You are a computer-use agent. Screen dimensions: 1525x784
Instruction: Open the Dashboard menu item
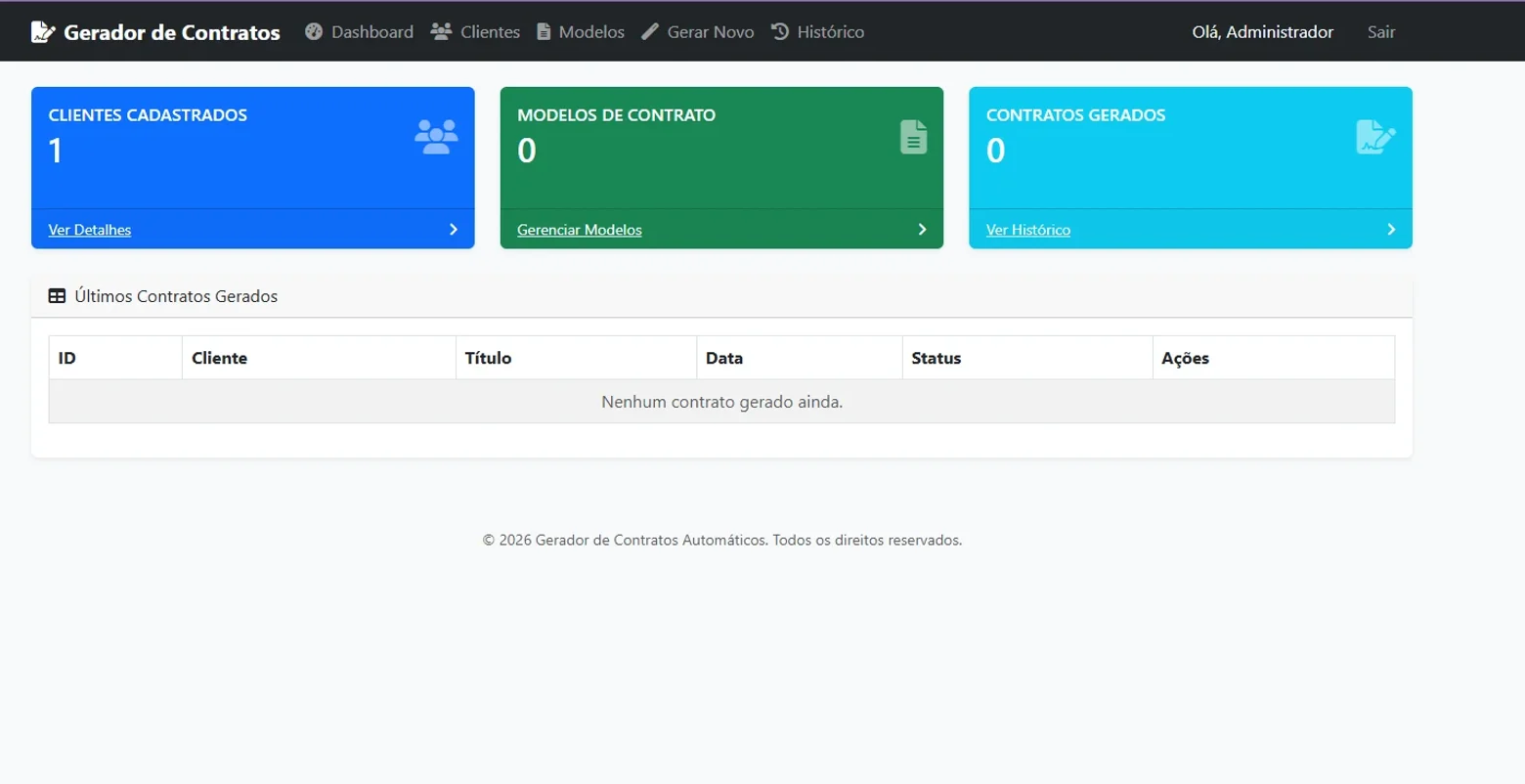[x=371, y=32]
